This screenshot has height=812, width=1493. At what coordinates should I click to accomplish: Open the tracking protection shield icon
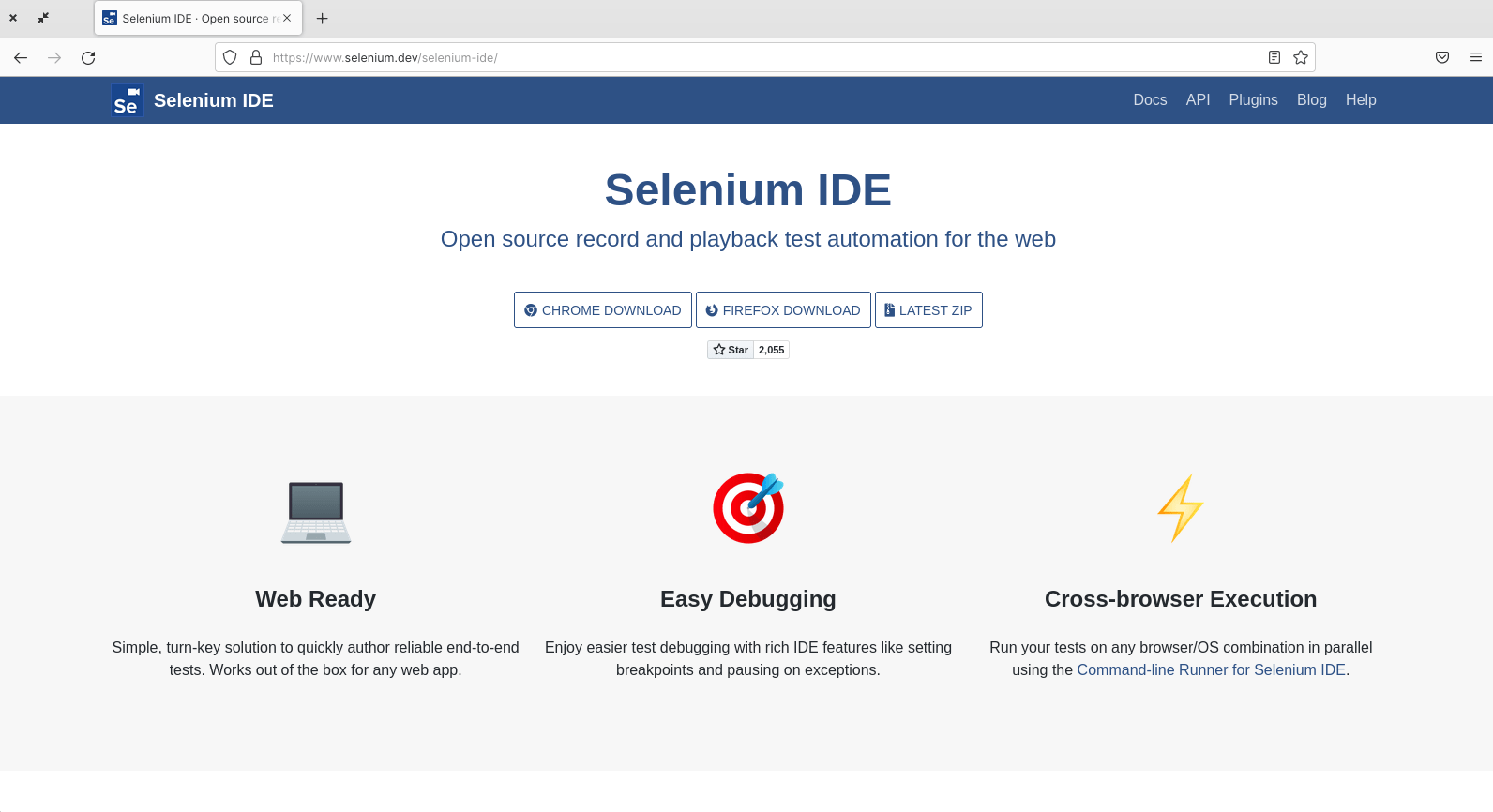coord(230,57)
